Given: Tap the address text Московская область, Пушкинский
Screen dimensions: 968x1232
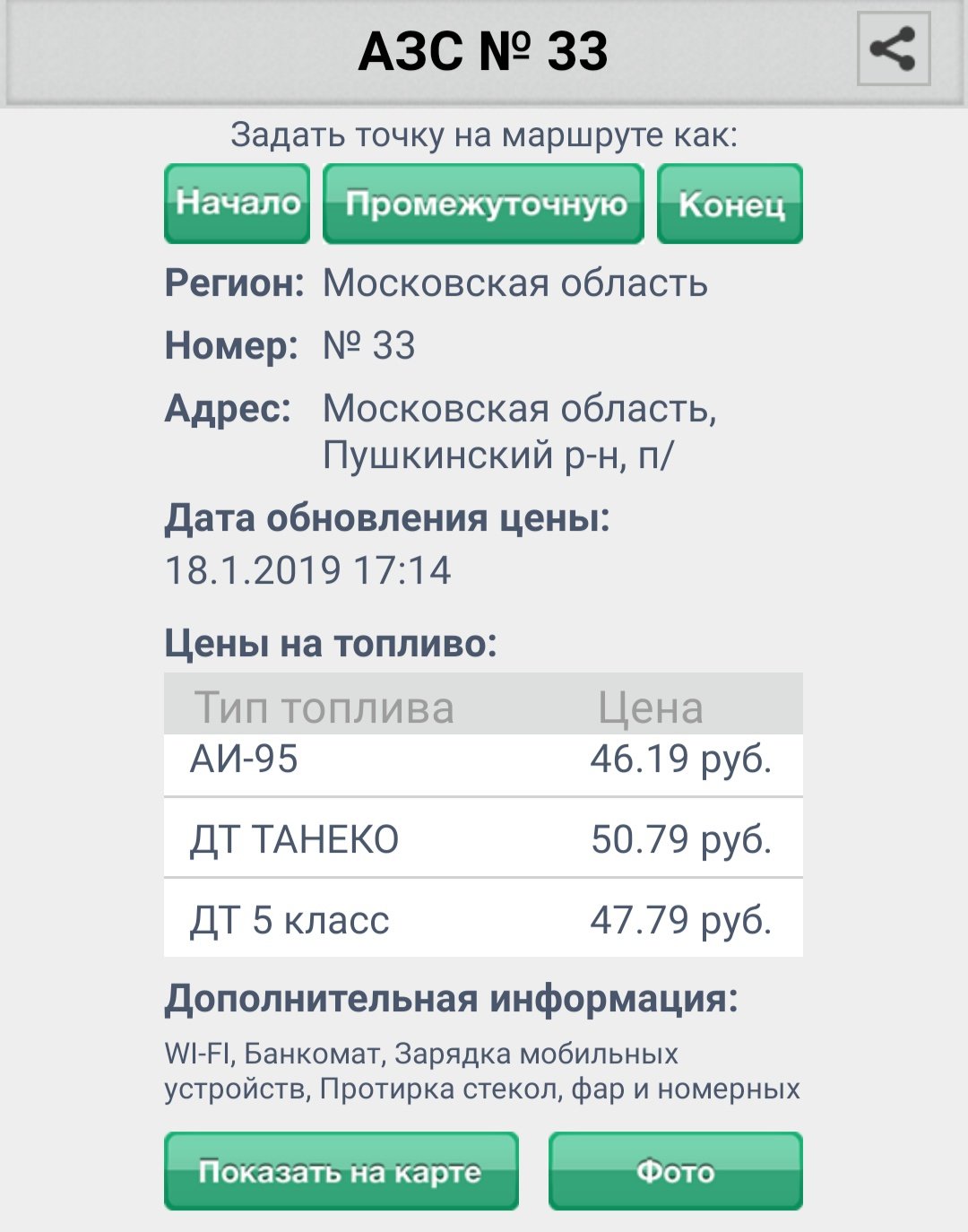Looking at the screenshot, I should tap(520, 432).
